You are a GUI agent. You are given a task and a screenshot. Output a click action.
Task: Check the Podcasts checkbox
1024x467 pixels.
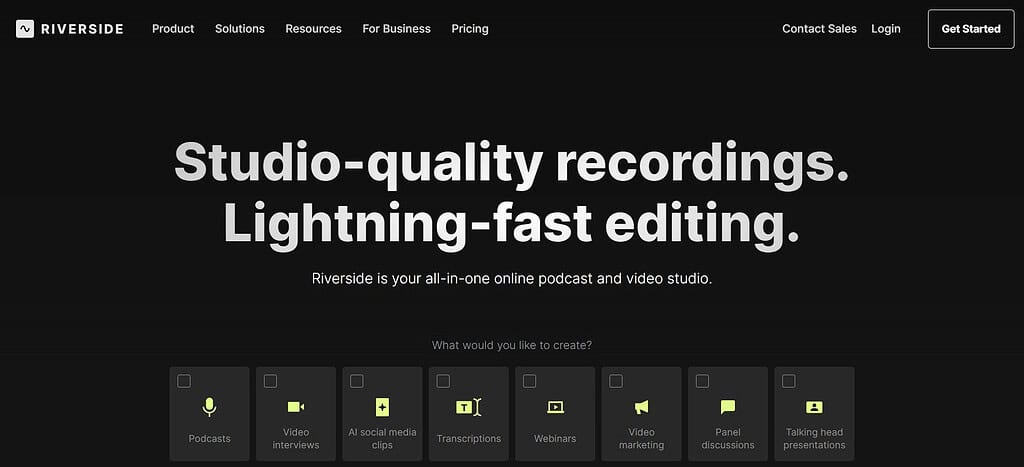184,381
